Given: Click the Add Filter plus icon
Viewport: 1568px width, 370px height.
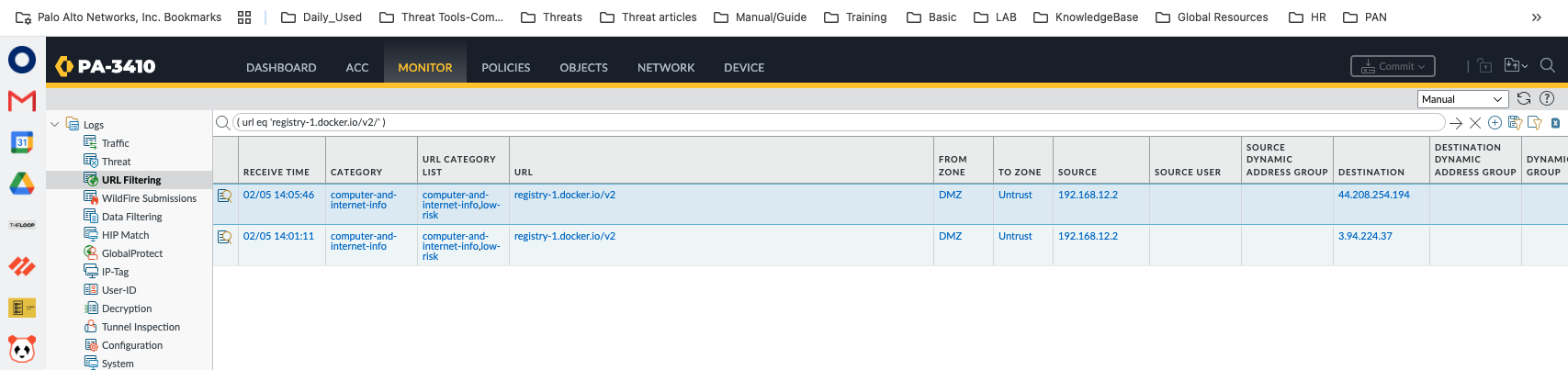Looking at the screenshot, I should 1495,123.
